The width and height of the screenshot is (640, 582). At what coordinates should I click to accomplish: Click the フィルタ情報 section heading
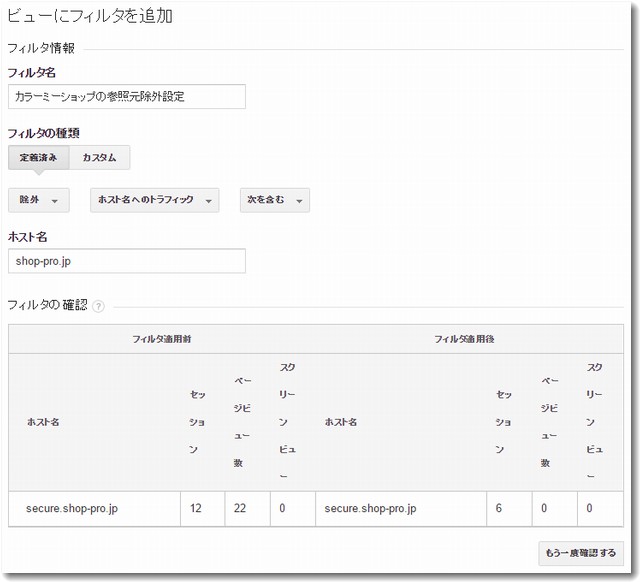pyautogui.click(x=41, y=48)
